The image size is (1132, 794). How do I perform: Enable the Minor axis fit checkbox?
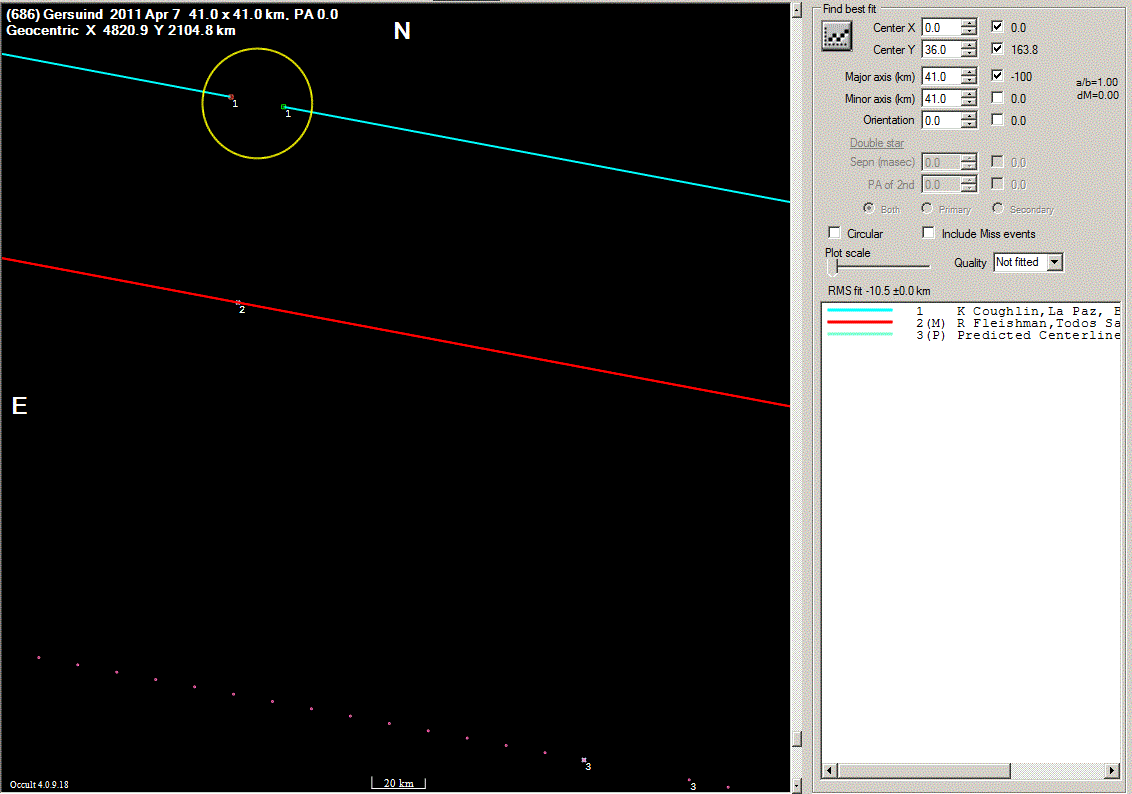[x=997, y=98]
